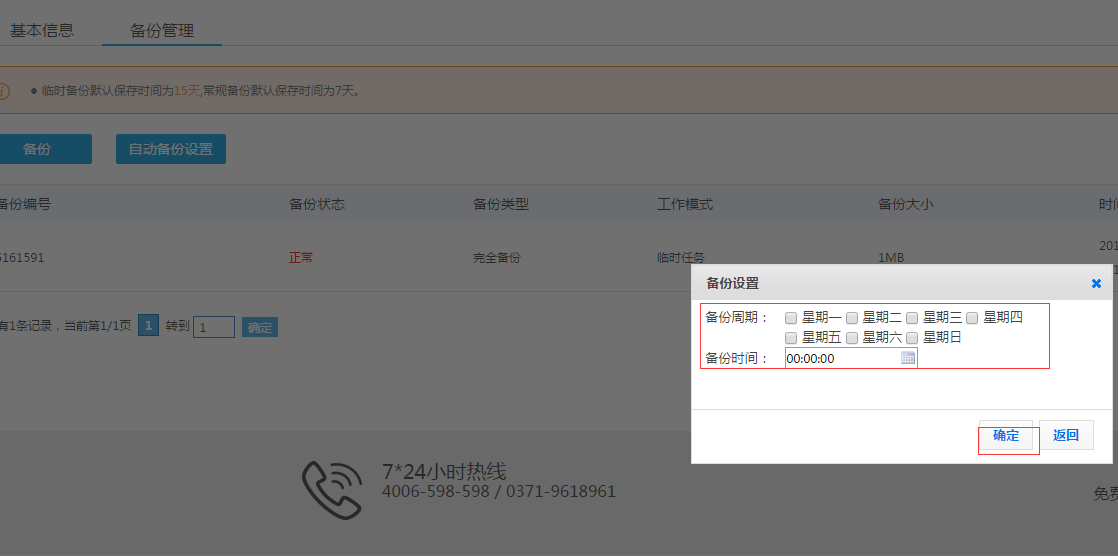Open the calendar picker icon in backup time
This screenshot has width=1118, height=556.
click(908, 358)
